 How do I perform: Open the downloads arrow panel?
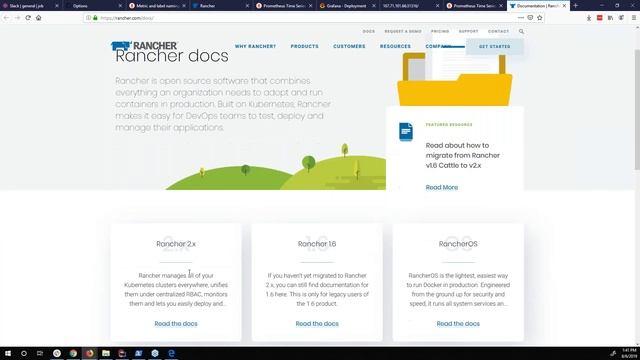coord(589,18)
